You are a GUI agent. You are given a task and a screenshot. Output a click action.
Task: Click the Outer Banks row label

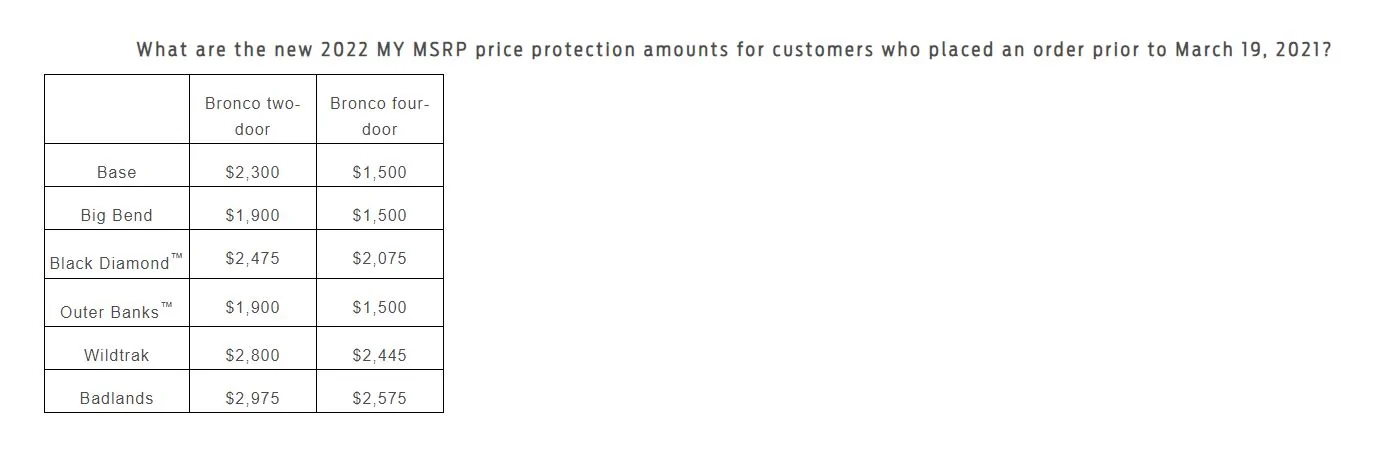117,310
